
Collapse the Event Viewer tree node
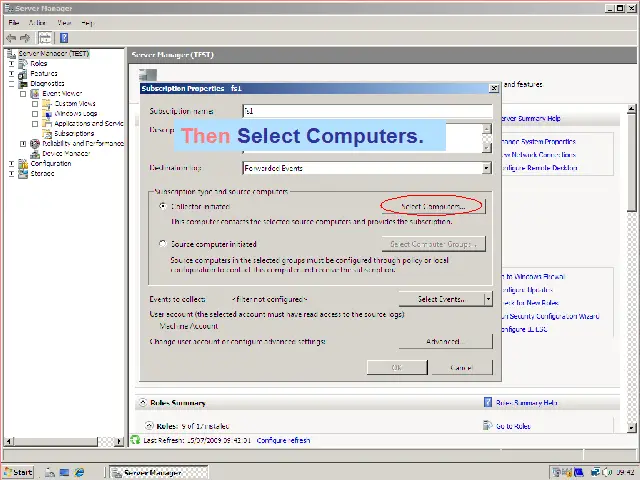[x=23, y=94]
